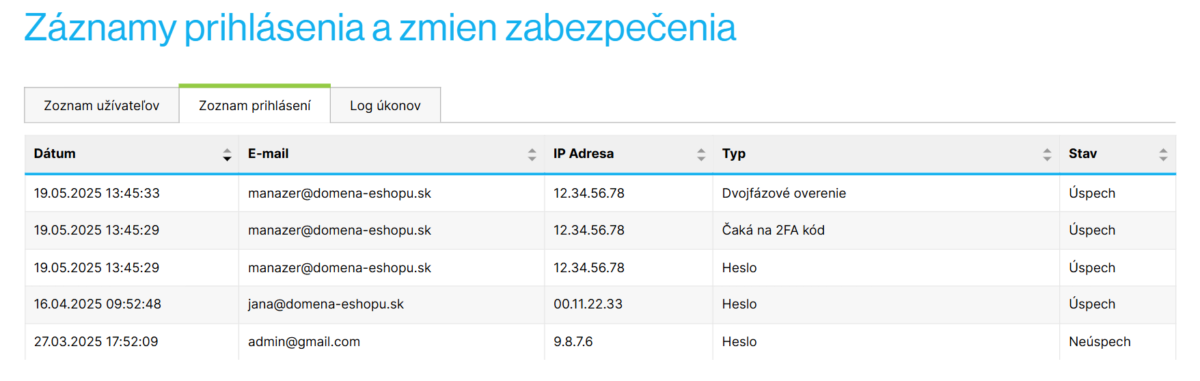Click the E-mail column header
Viewport: 1200px width, 381px height.
392,155
